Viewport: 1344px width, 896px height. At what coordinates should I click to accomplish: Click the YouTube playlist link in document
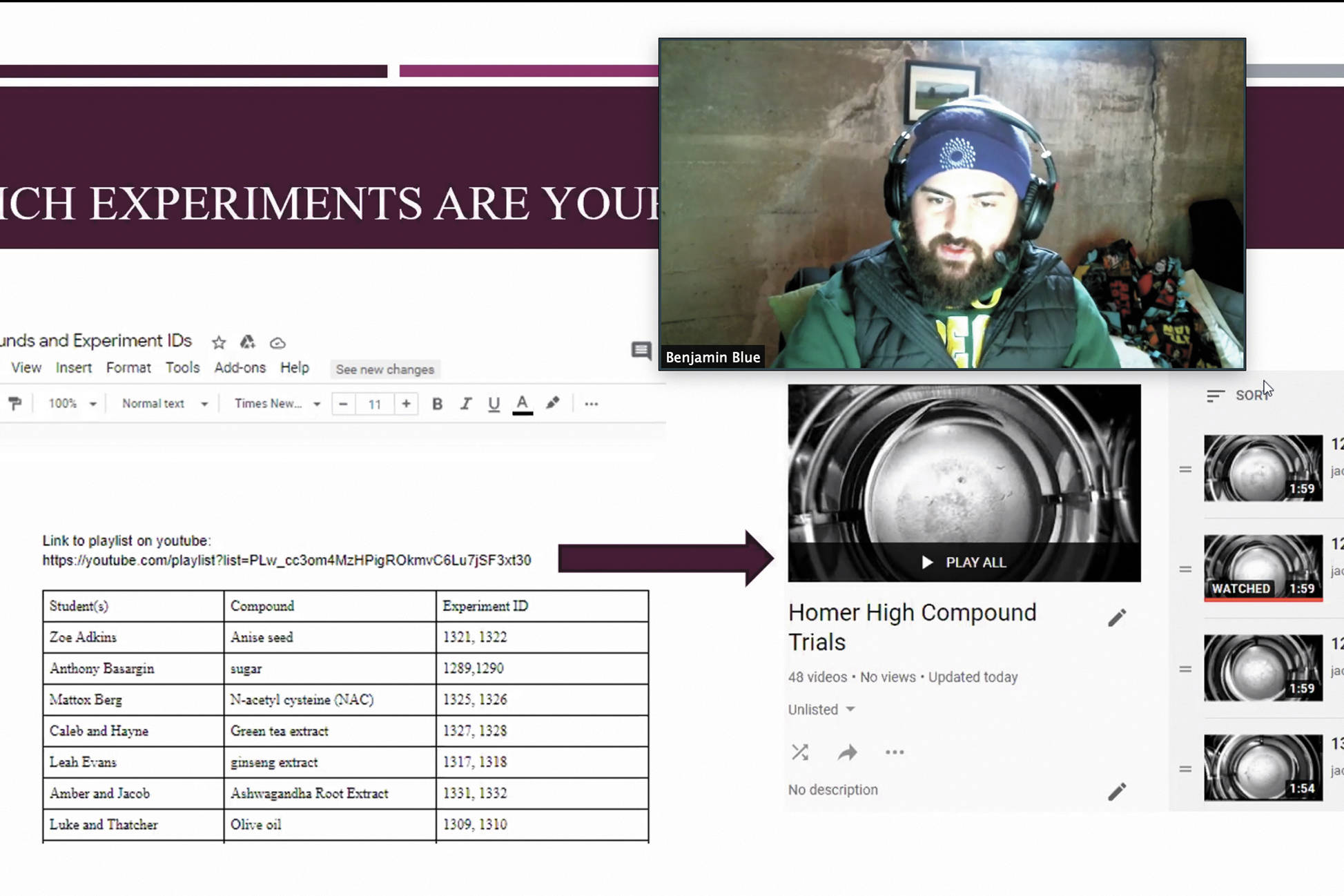(x=287, y=560)
